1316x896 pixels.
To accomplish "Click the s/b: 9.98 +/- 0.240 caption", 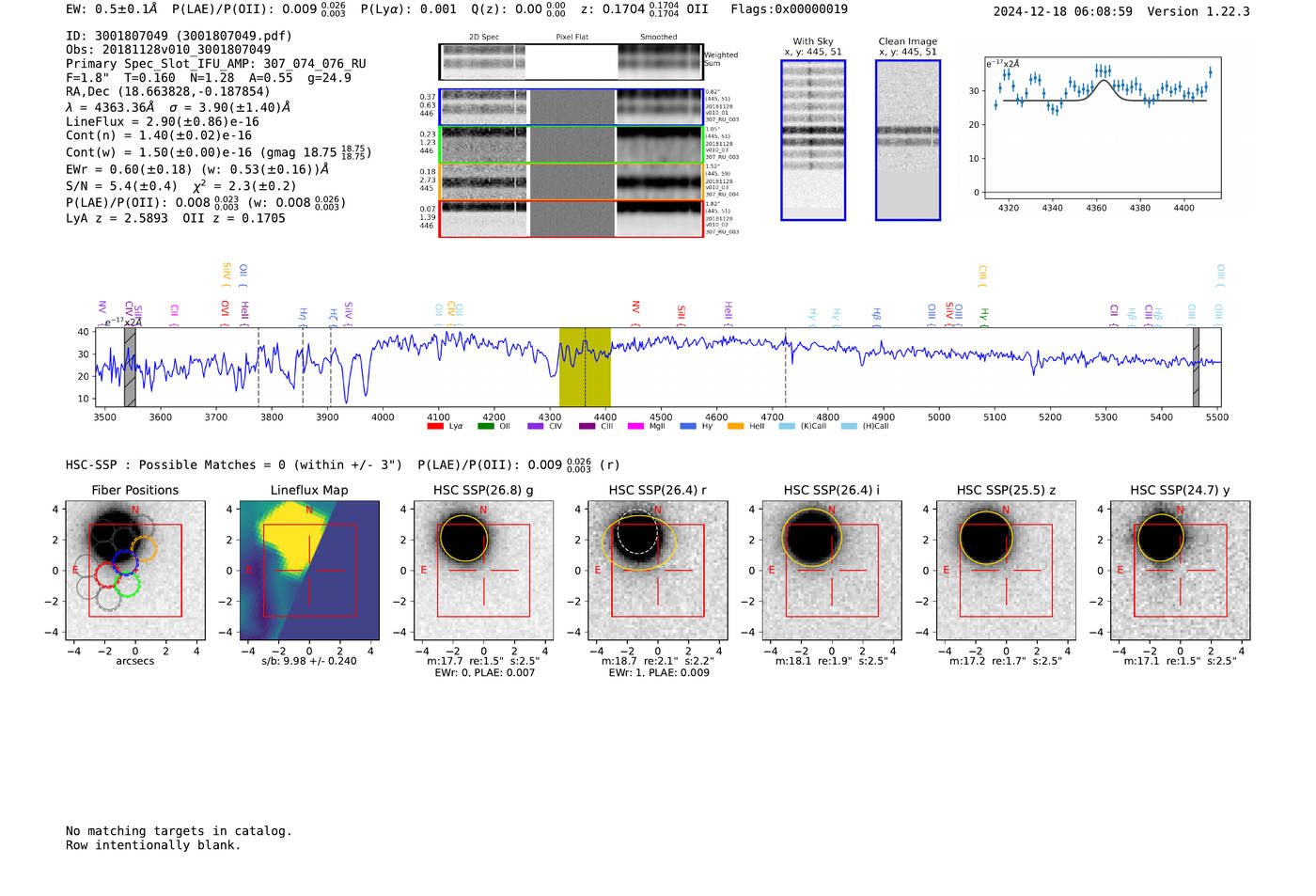I will (309, 661).
